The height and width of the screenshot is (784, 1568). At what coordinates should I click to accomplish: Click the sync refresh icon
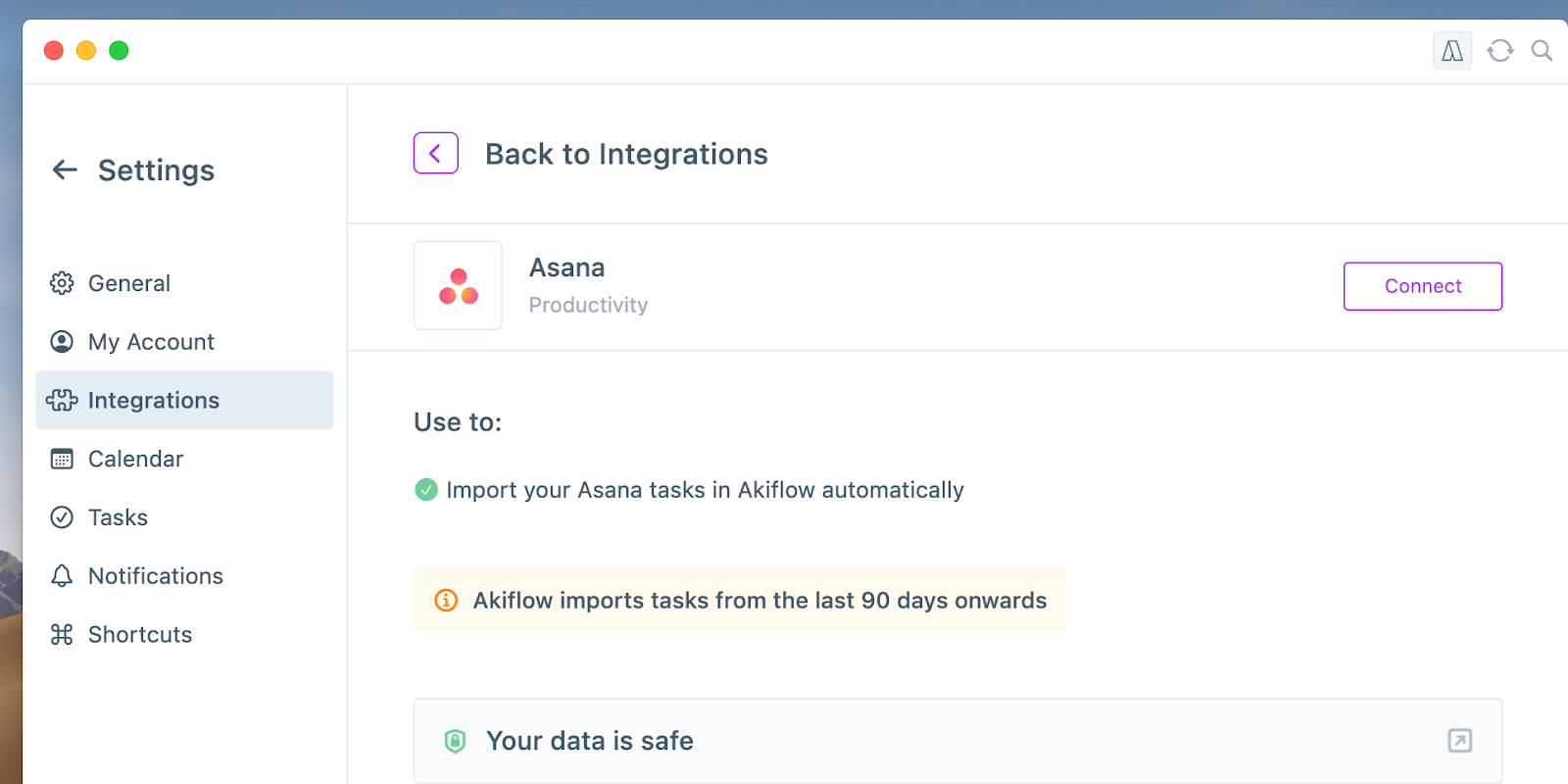point(1499,51)
